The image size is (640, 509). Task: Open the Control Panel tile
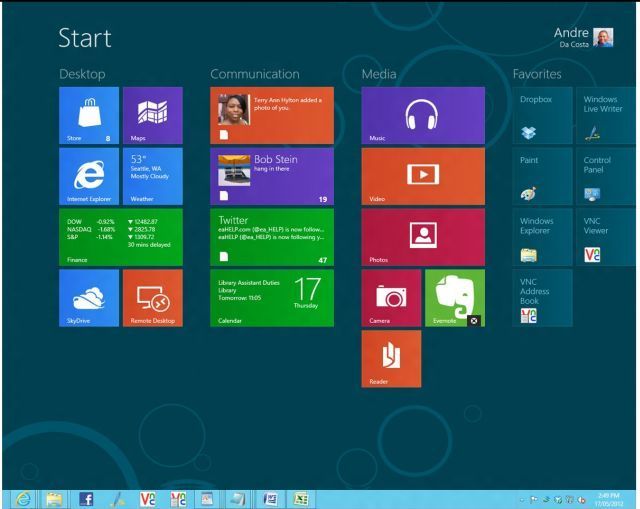pyautogui.click(x=604, y=176)
